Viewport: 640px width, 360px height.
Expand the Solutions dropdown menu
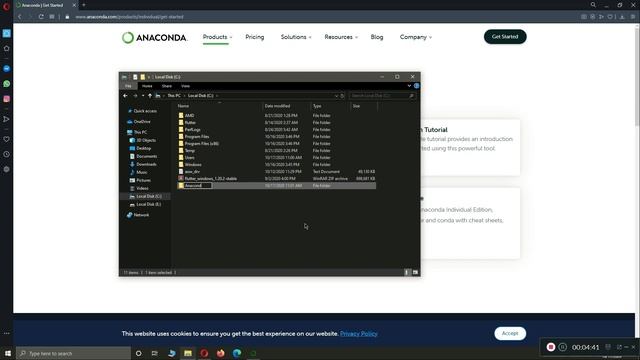pos(296,37)
